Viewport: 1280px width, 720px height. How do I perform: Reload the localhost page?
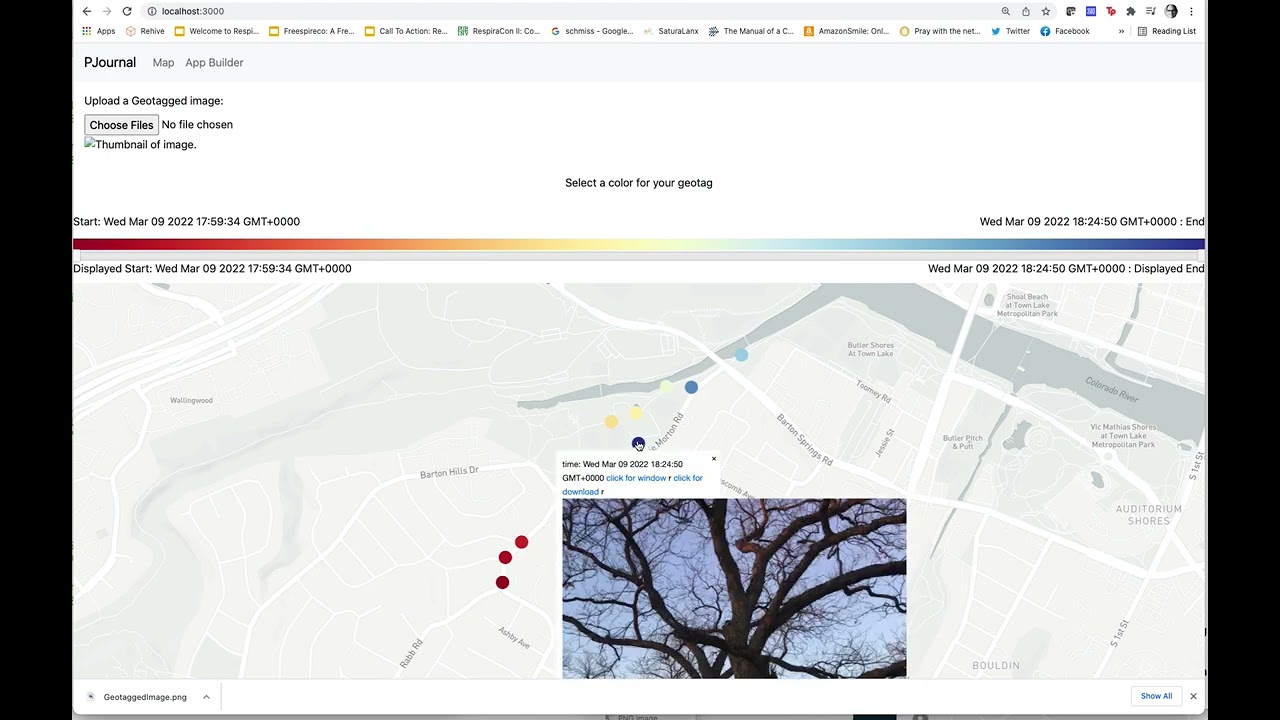pos(127,11)
